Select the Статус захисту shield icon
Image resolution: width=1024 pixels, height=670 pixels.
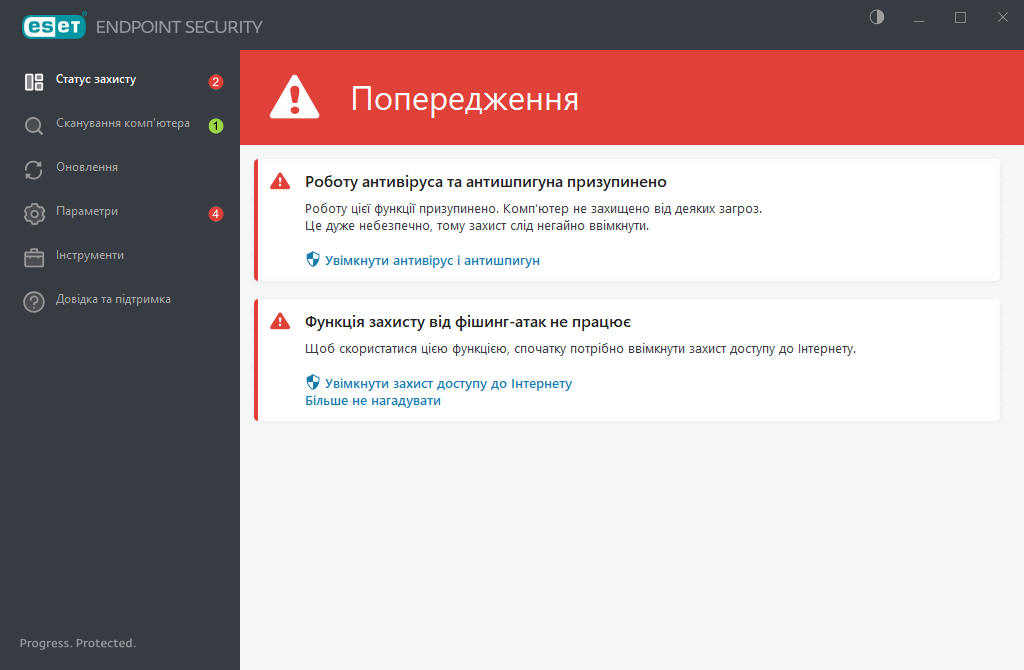tap(32, 81)
